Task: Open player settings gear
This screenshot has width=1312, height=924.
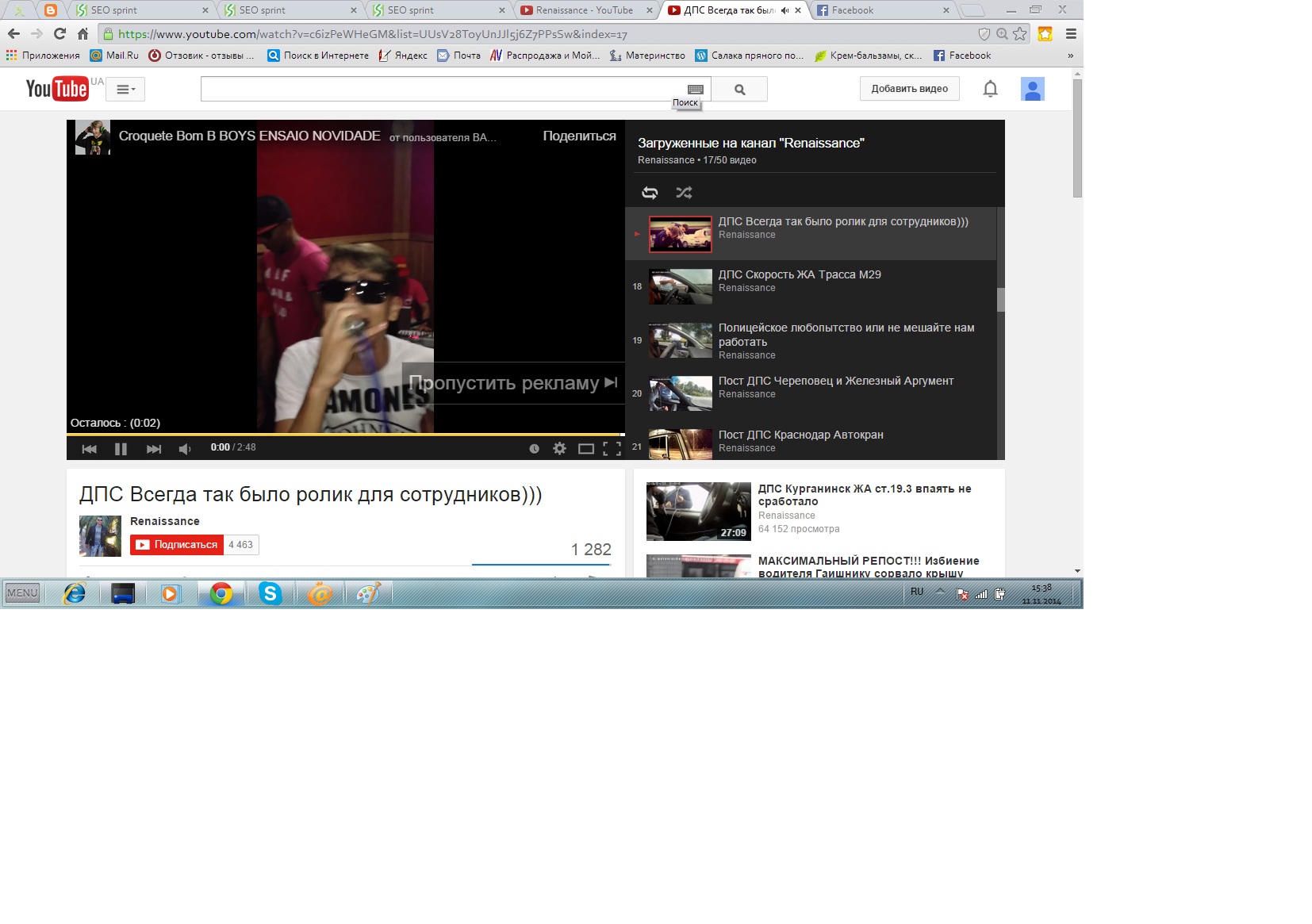Action: click(x=559, y=449)
